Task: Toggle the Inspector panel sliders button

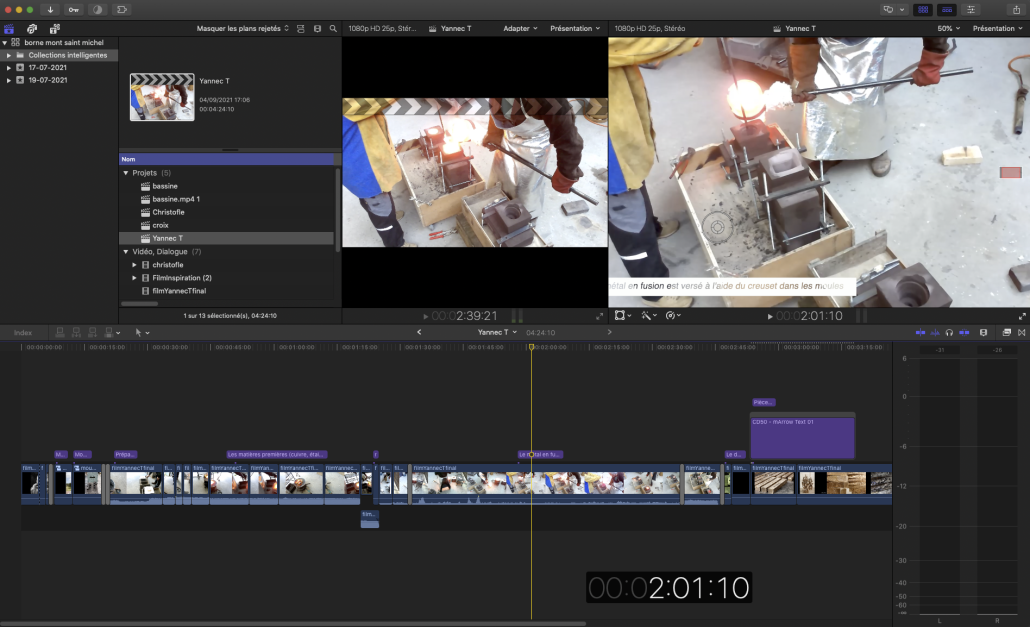Action: [970, 10]
